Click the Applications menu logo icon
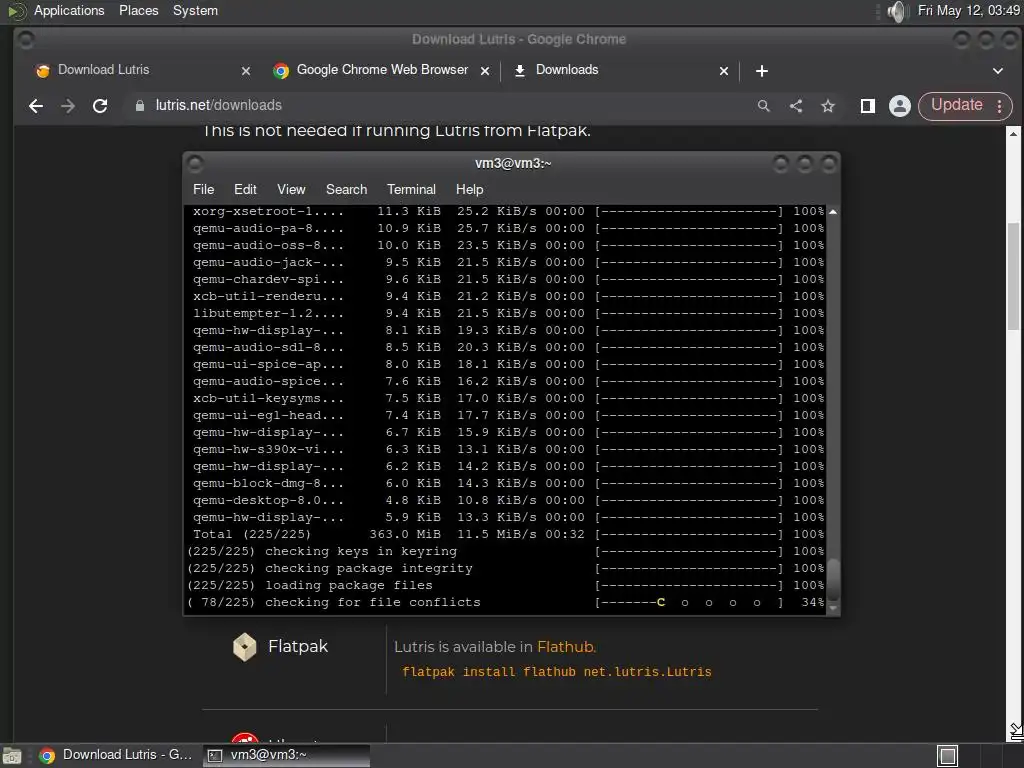 click(17, 11)
